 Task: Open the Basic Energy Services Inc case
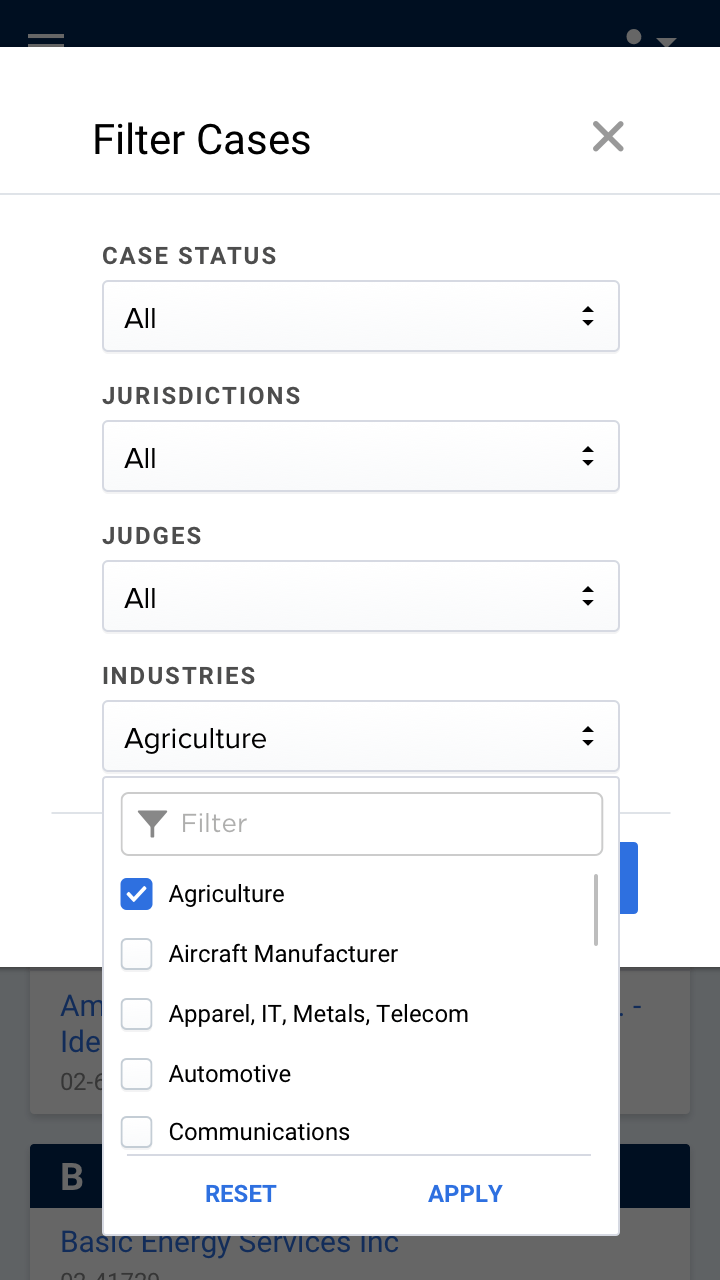click(x=230, y=1243)
